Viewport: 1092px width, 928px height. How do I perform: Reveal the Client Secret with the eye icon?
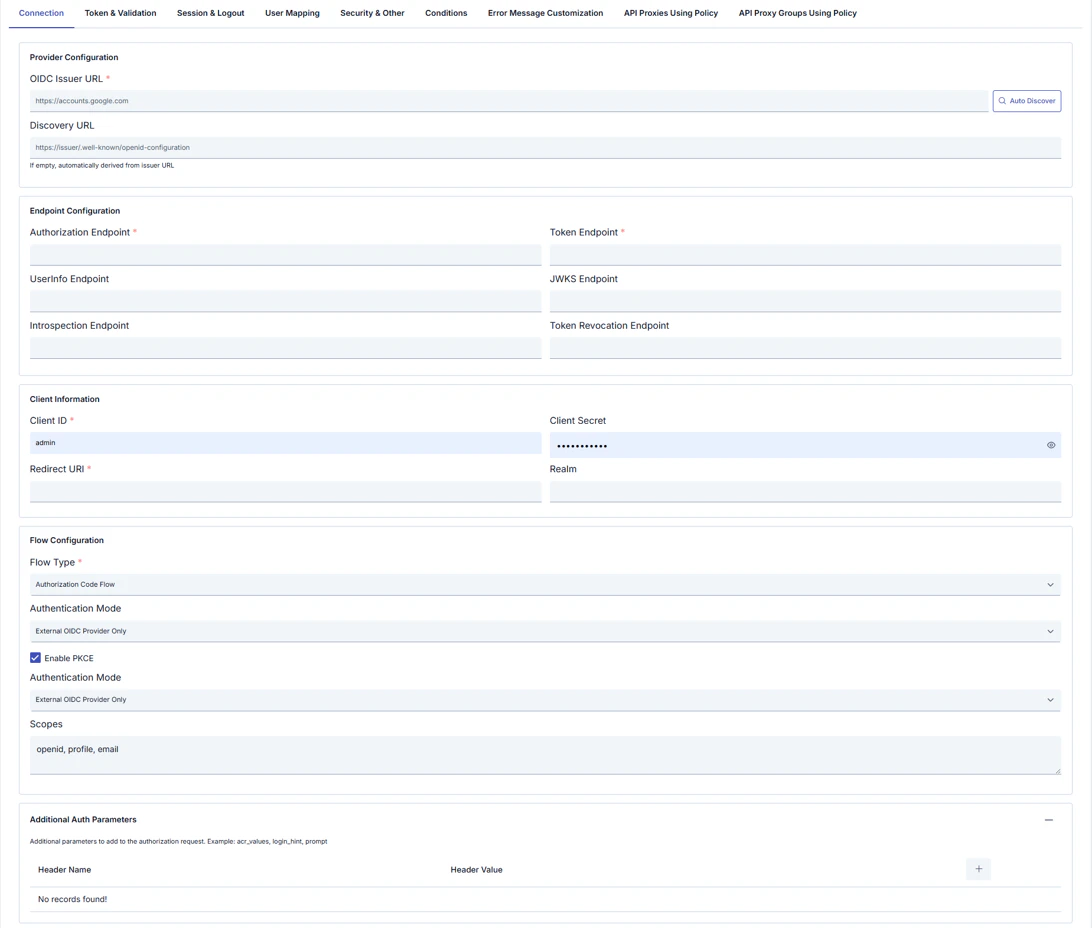coord(1050,444)
